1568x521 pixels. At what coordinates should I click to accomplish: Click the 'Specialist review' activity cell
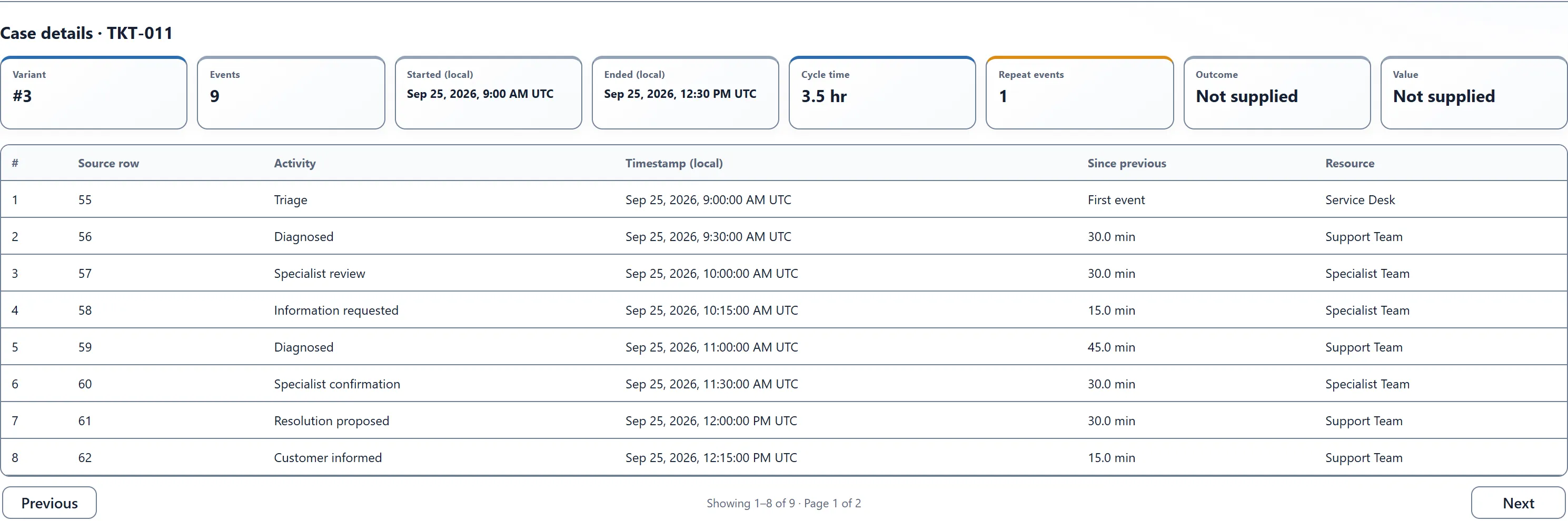[x=320, y=273]
